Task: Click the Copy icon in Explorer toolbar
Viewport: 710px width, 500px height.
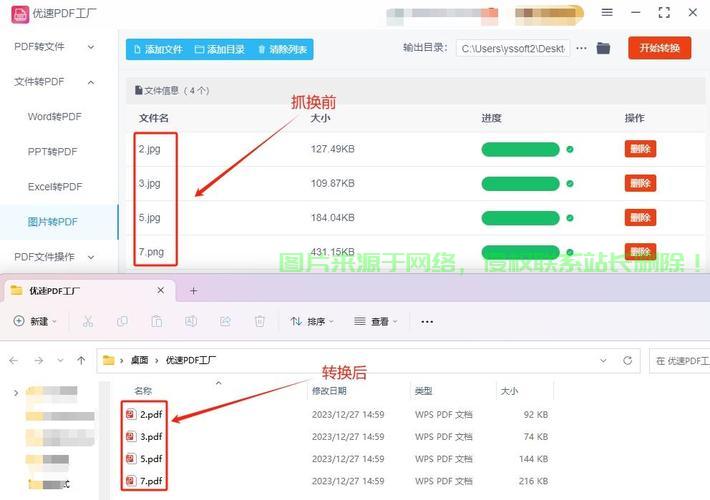Action: point(122,322)
